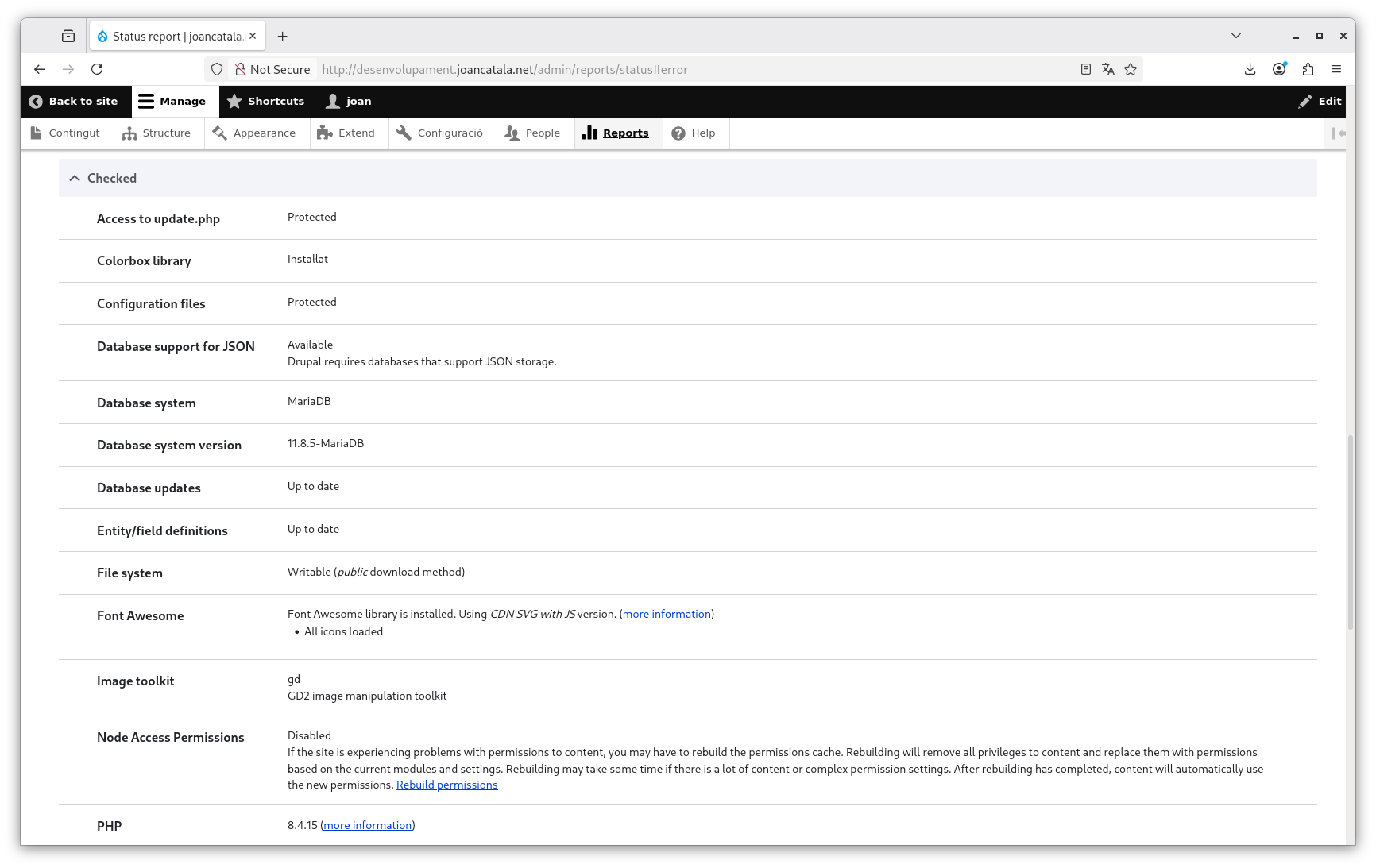This screenshot has width=1376, height=868.
Task: Click the Back to site arrow icon
Action: point(35,101)
